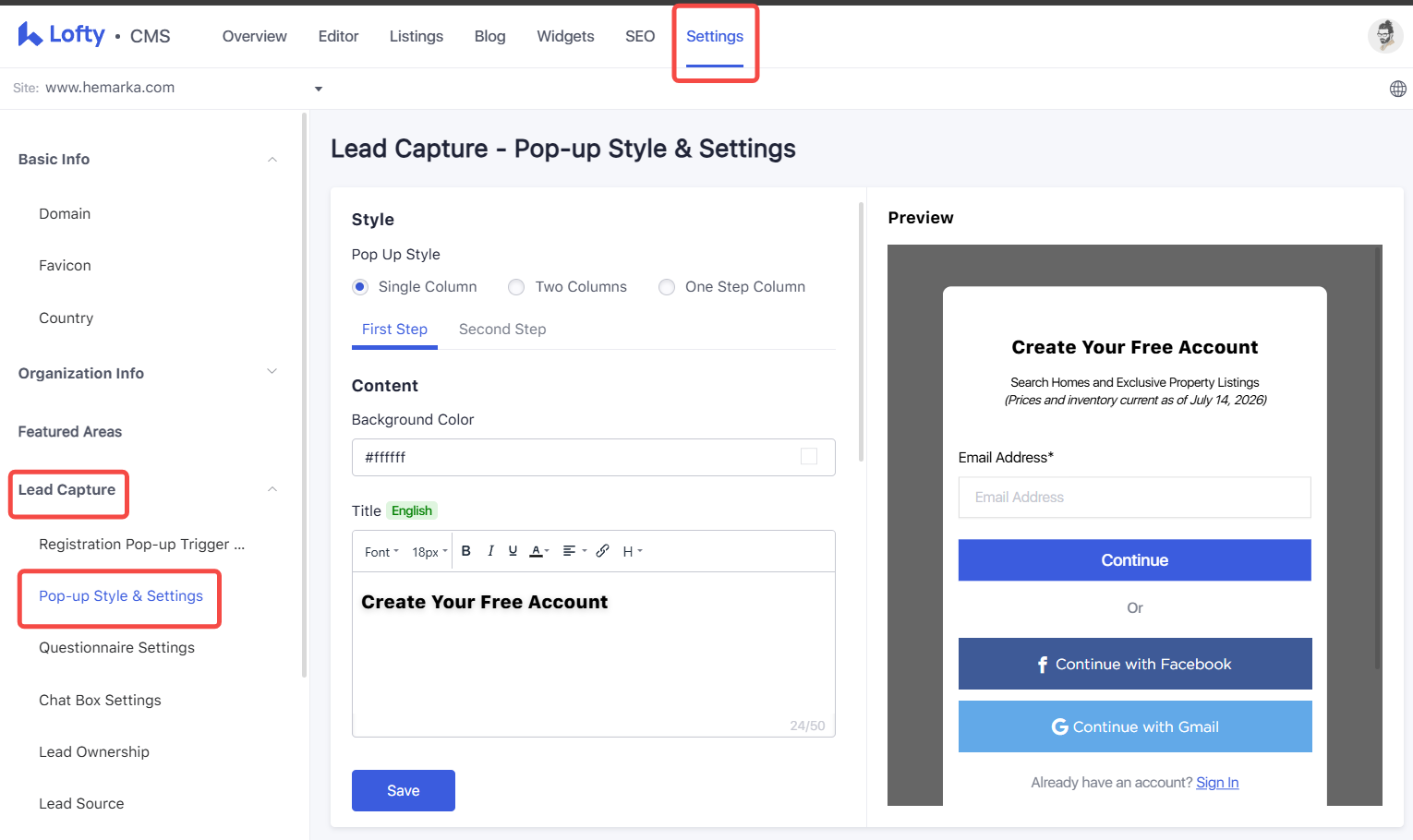Click Continue with Facebook button

click(1135, 664)
